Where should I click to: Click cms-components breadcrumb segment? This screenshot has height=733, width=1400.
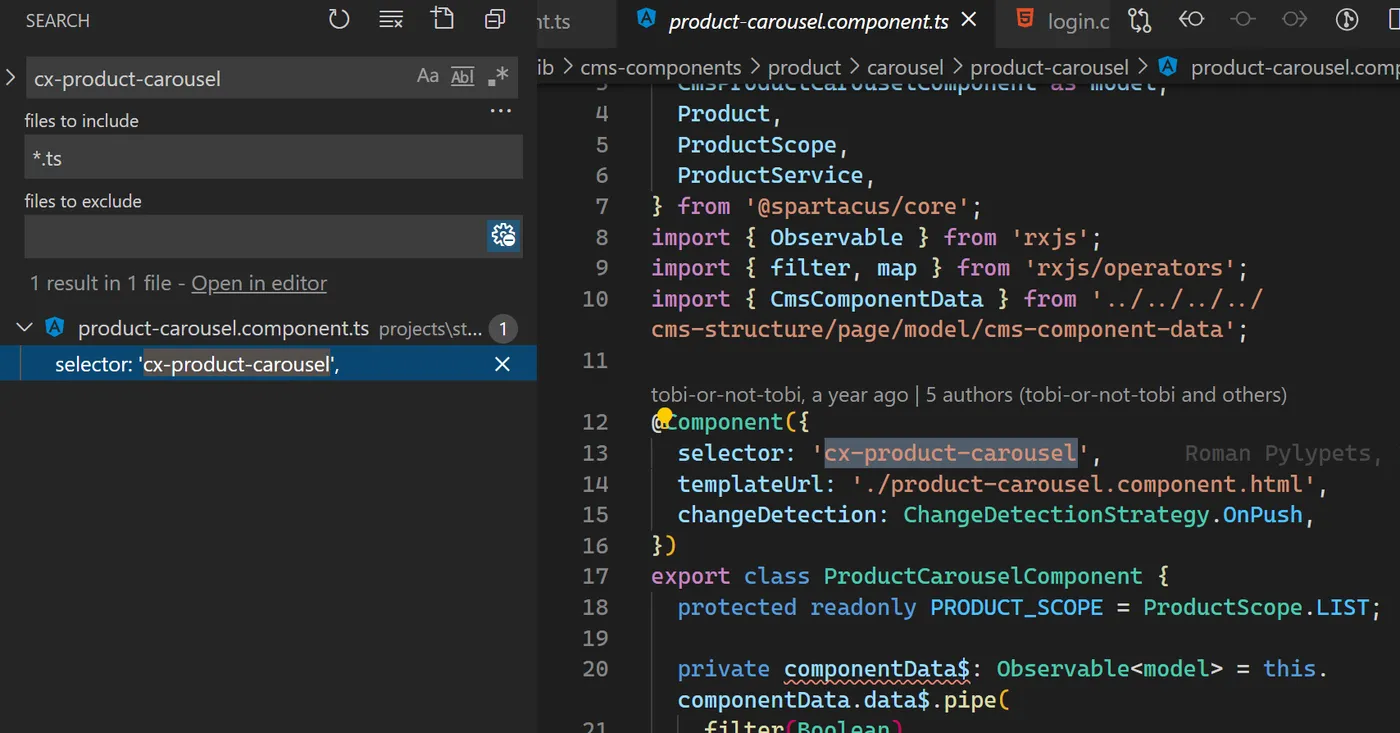pos(662,67)
